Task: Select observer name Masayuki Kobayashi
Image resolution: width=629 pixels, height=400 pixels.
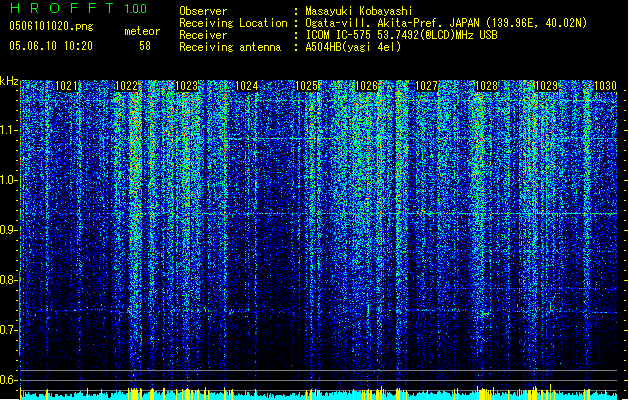Action: pos(359,11)
